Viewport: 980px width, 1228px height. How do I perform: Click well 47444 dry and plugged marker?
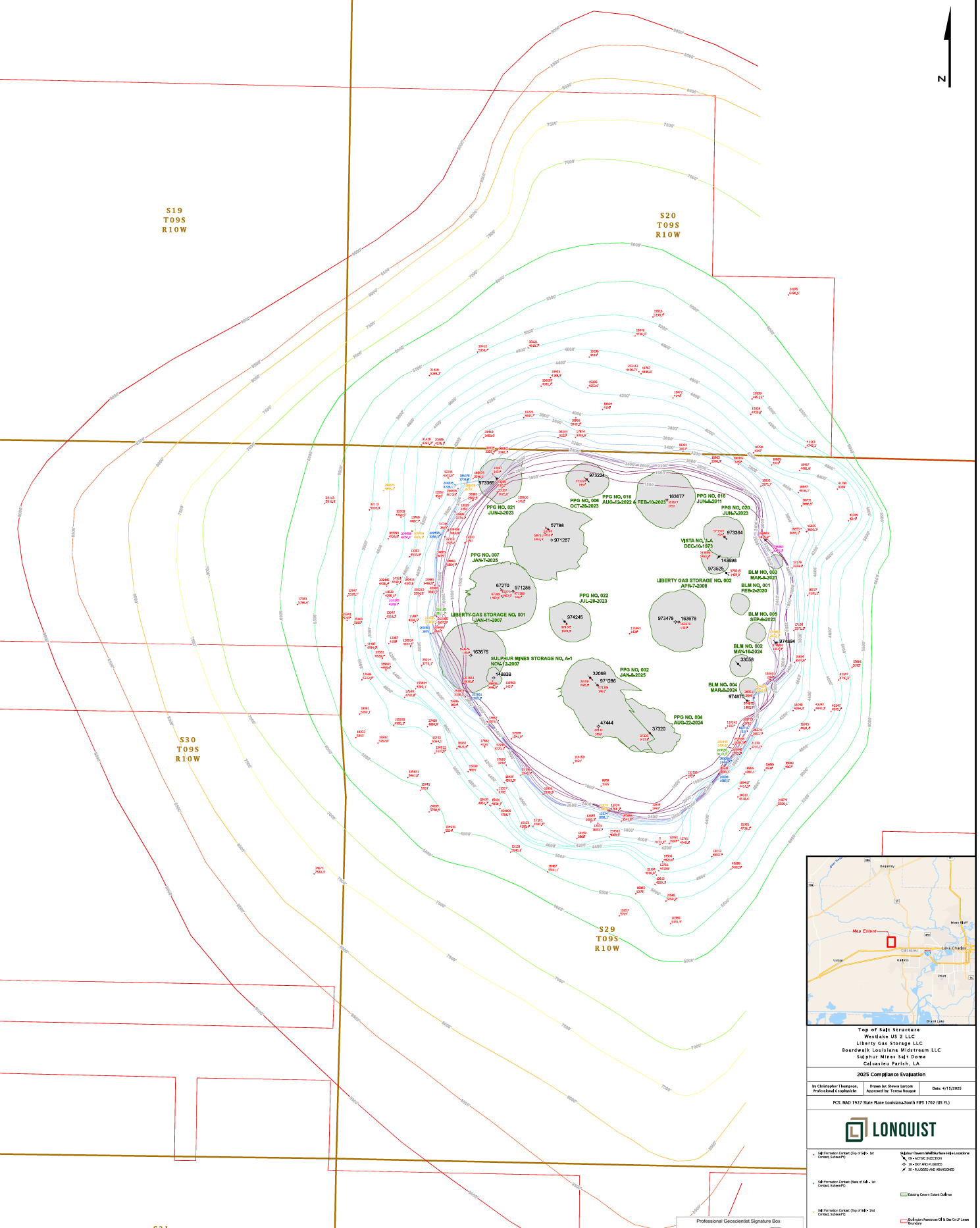(598, 727)
